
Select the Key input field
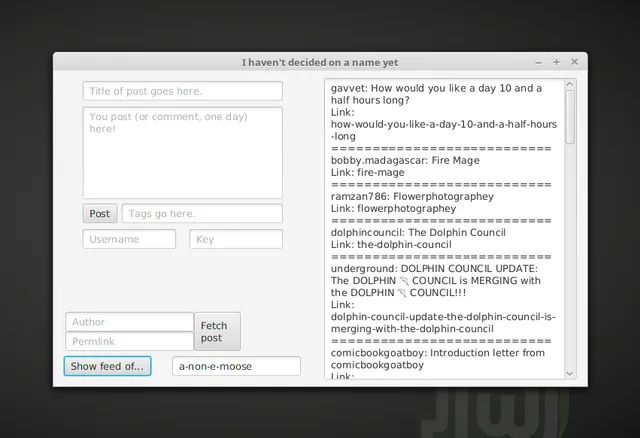[236, 239]
